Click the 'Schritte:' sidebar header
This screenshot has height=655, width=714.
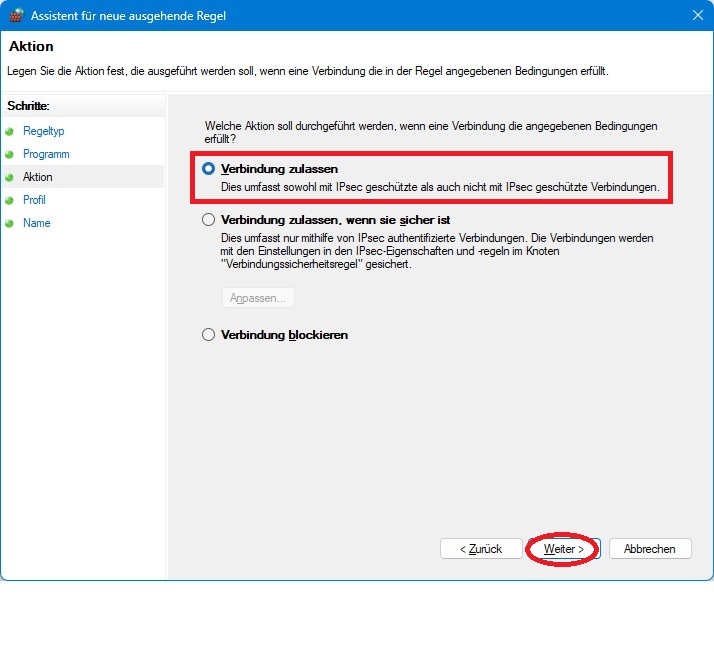(x=28, y=106)
